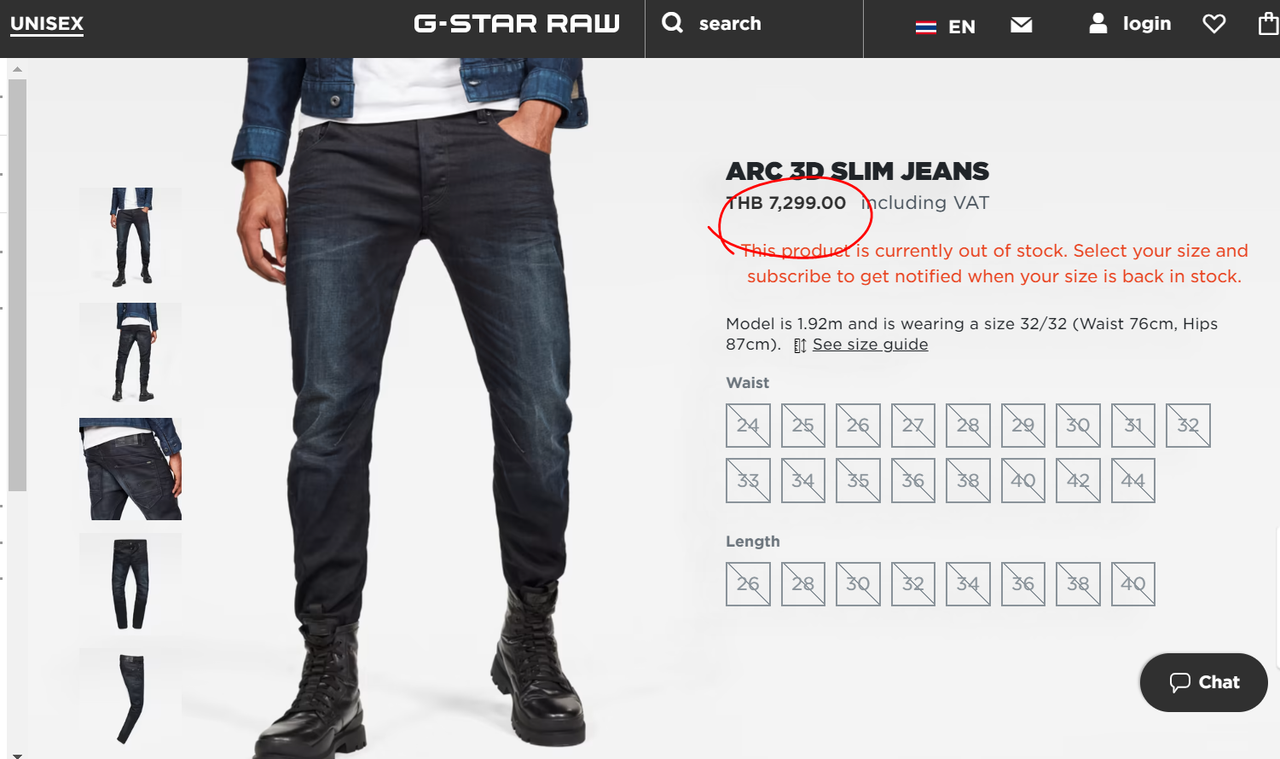1280x759 pixels.
Task: View the back pocket close-up thumbnail
Action: 130,469
